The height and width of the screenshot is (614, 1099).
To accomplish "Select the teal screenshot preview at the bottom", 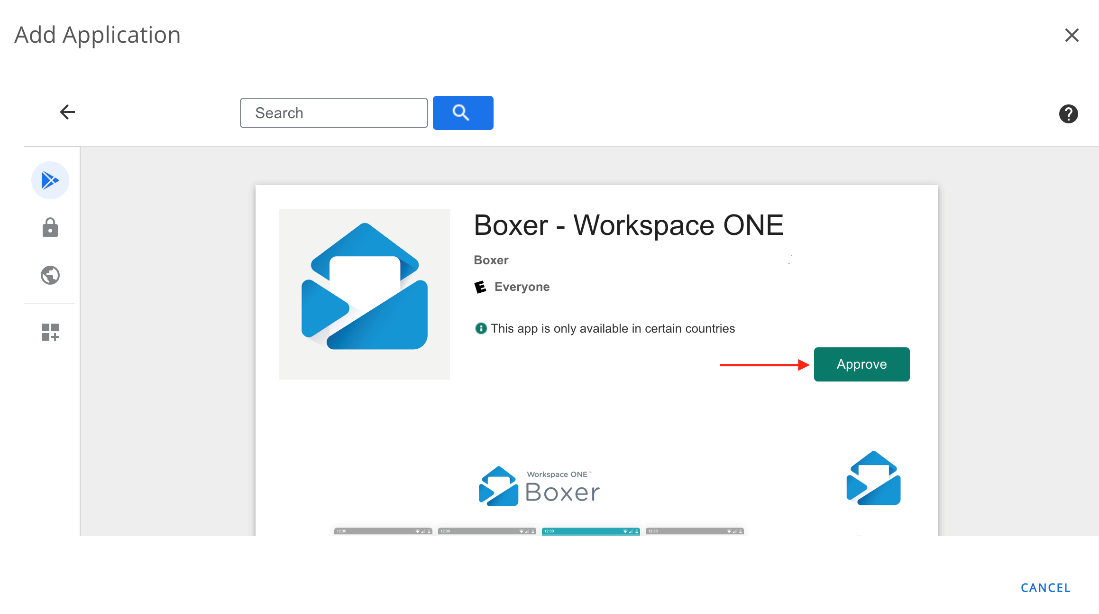I will click(590, 531).
